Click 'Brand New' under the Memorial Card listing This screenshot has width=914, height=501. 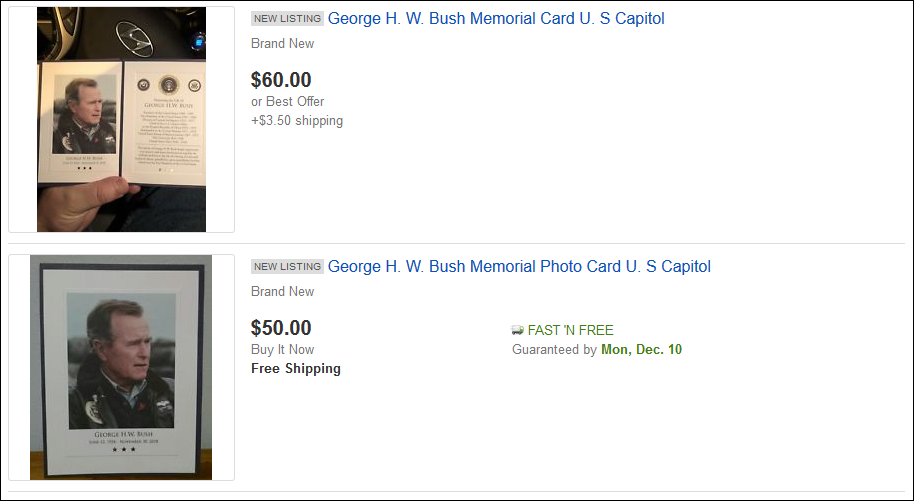tap(282, 44)
